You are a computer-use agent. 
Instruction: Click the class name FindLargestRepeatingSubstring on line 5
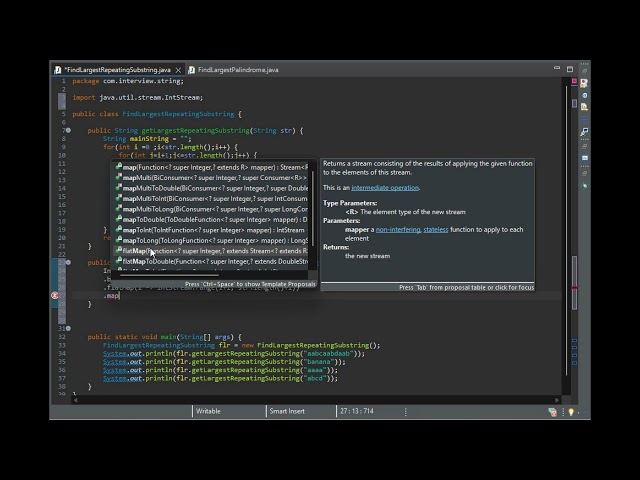pyautogui.click(x=178, y=114)
